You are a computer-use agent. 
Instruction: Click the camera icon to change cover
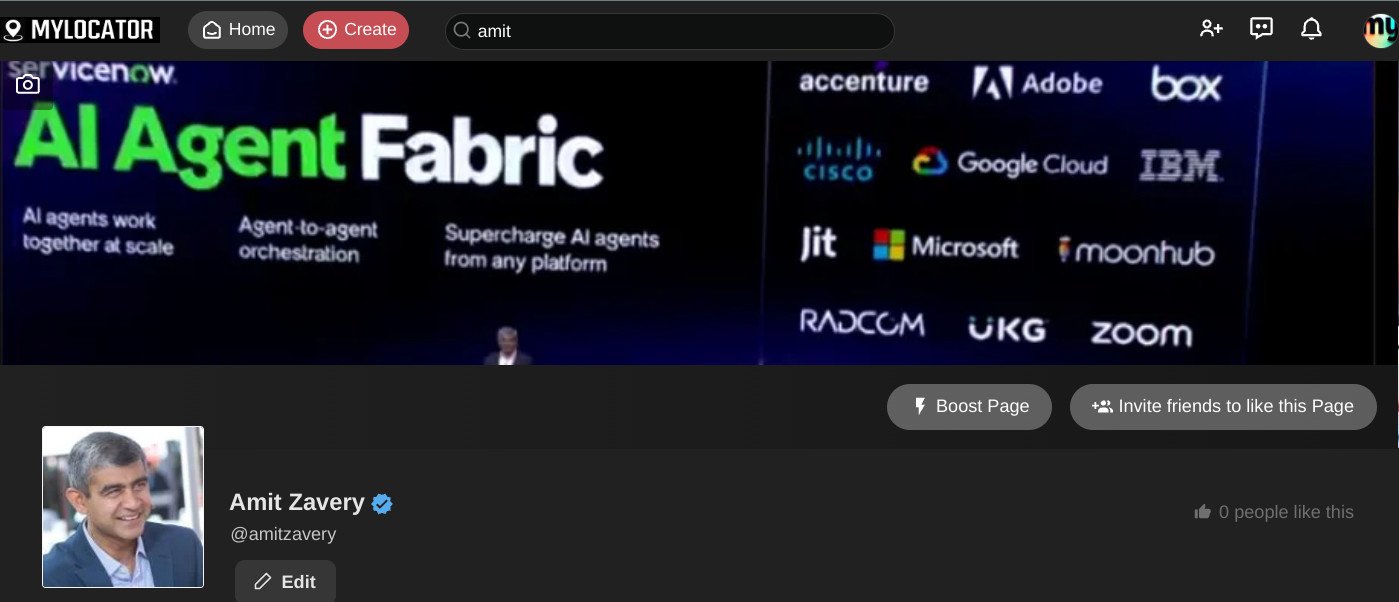click(28, 85)
